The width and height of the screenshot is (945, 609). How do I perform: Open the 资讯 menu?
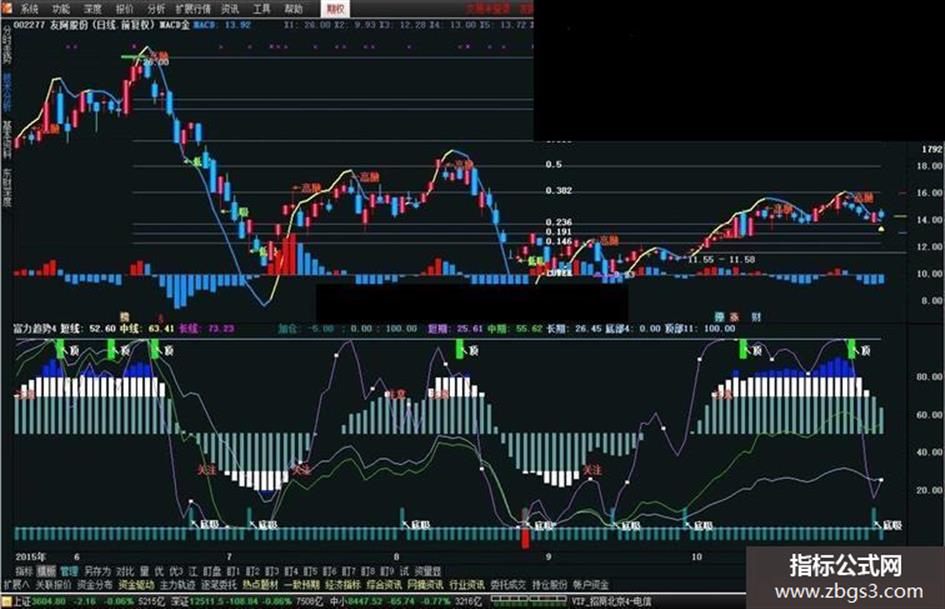(230, 8)
